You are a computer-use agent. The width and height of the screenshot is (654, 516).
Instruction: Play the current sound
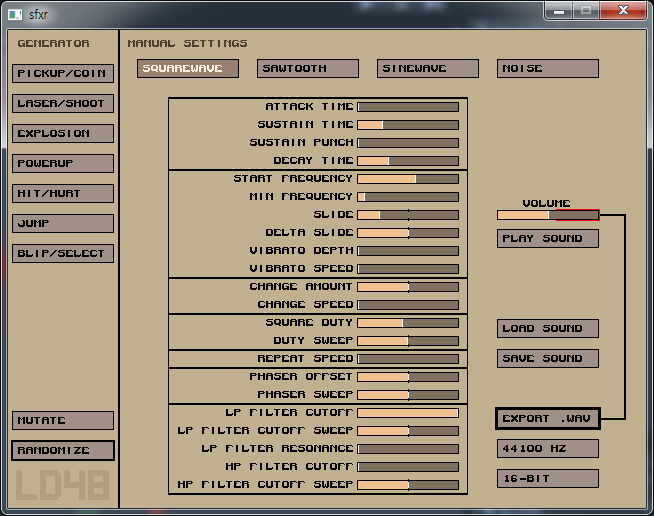548,239
